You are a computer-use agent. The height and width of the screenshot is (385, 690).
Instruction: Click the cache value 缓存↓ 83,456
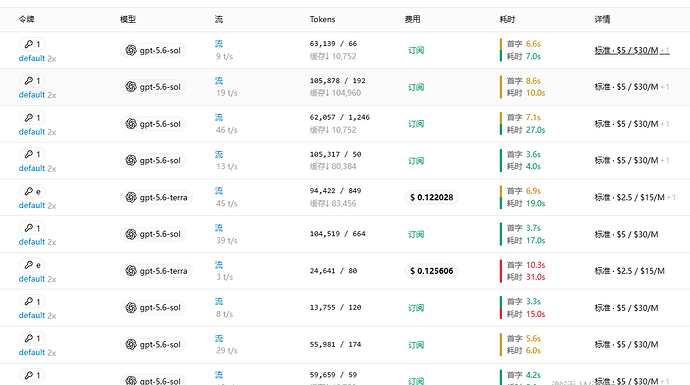(333, 203)
